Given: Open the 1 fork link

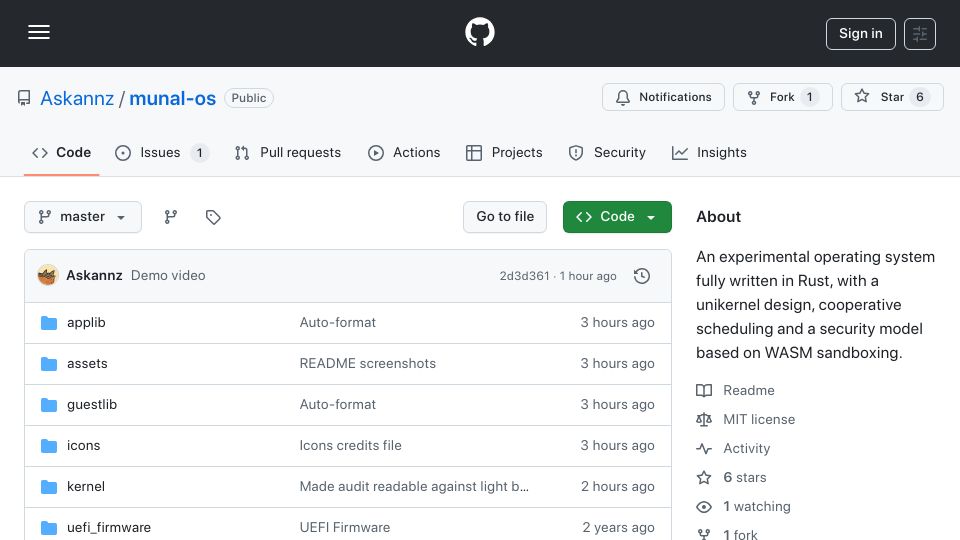Looking at the screenshot, I should (740, 534).
